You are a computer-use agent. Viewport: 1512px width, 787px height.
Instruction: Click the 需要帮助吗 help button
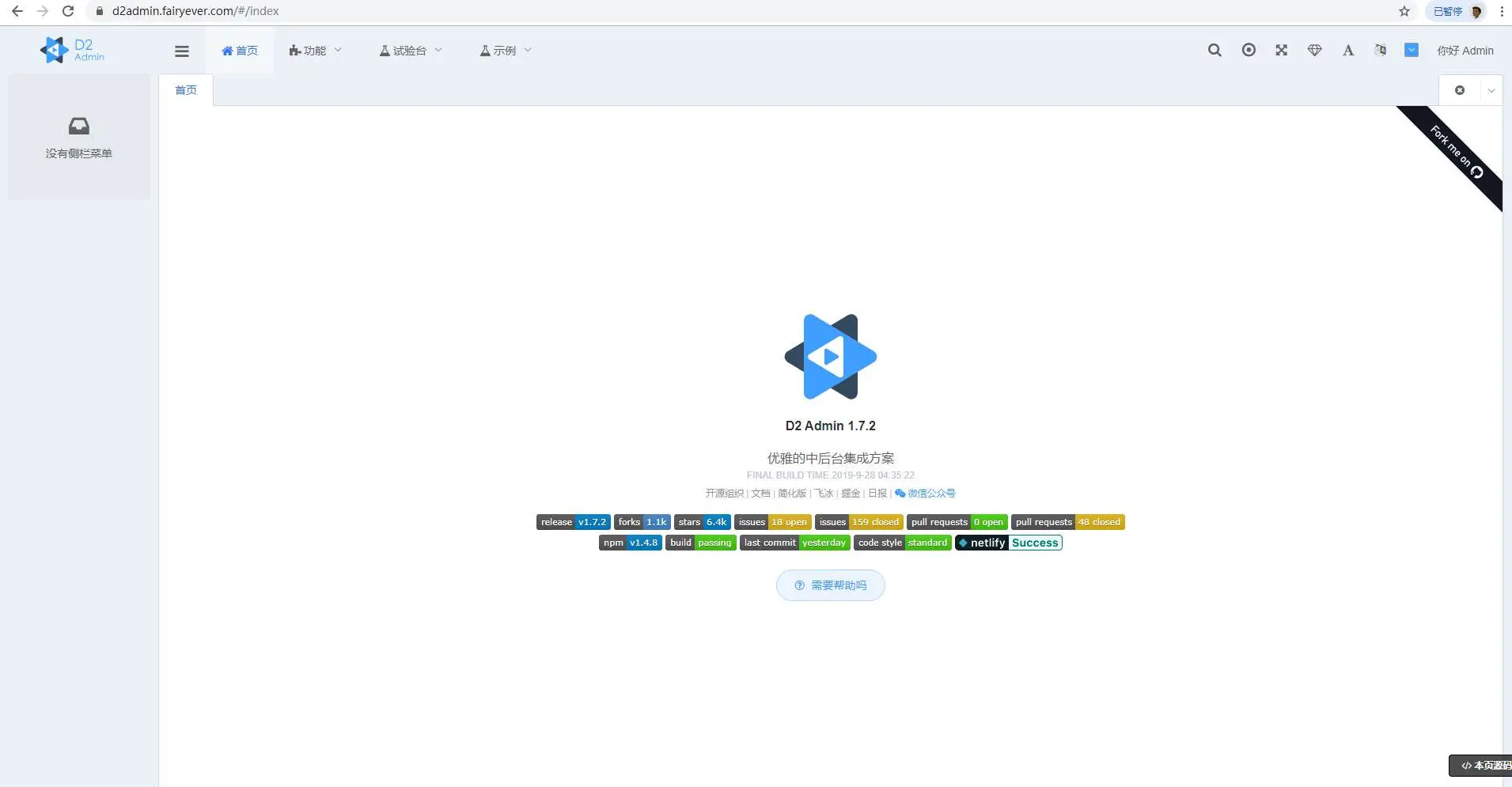831,585
